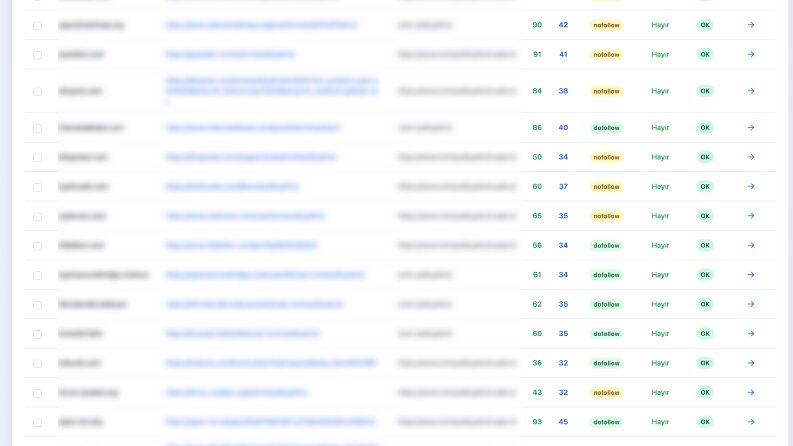Image resolution: width=793 pixels, height=446 pixels.
Task: Open arrow for row with scores 50 and 34
Action: [x=751, y=157]
